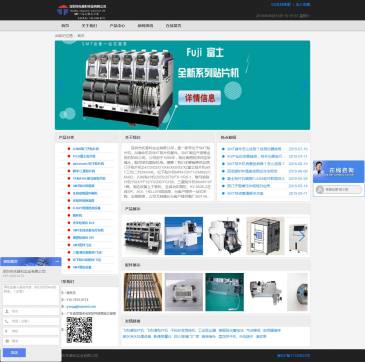365x362 pixels.
Task: Open the first hot news article link
Action: 254,149
